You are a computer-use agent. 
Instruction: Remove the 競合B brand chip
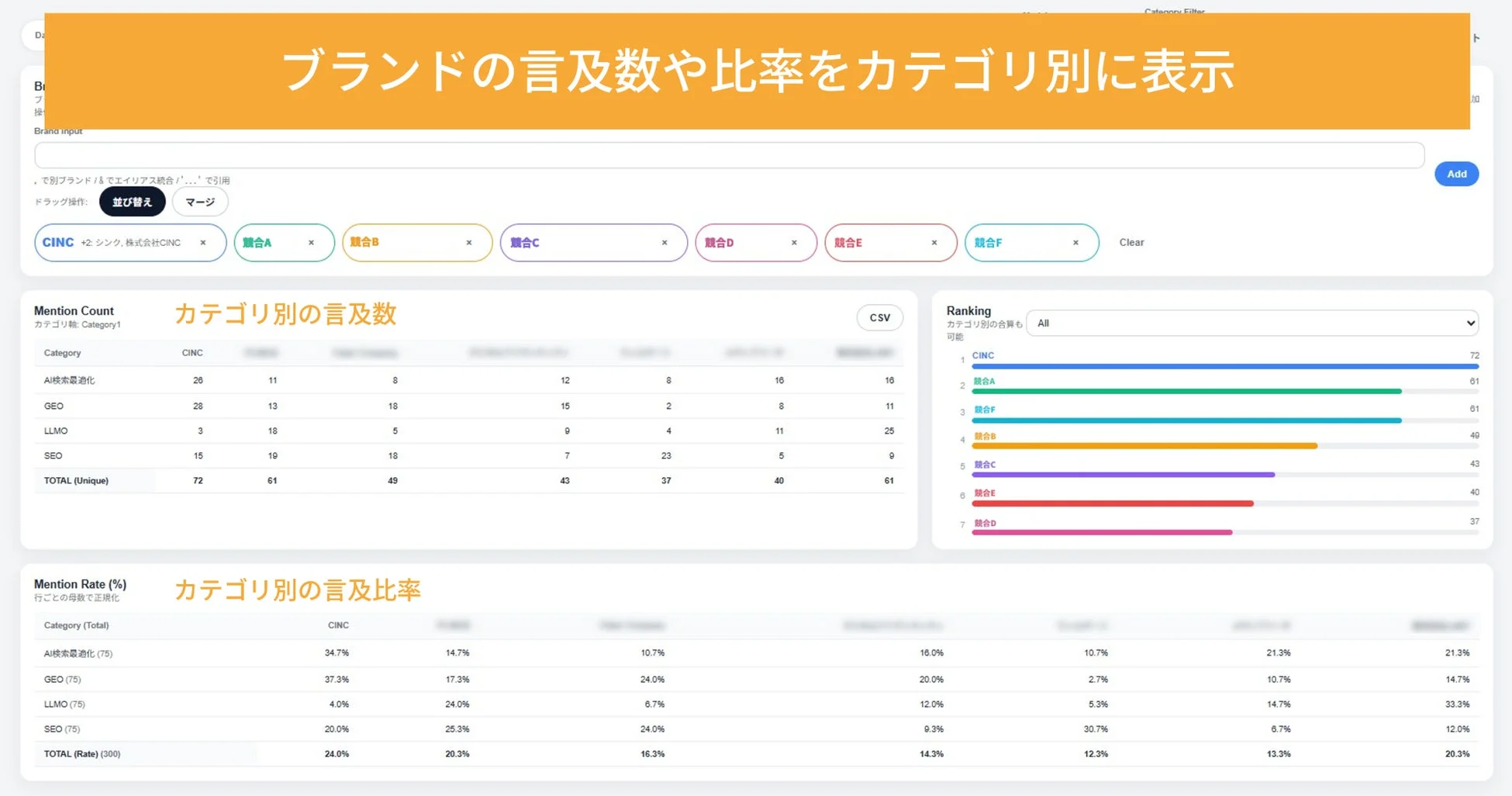tap(469, 242)
